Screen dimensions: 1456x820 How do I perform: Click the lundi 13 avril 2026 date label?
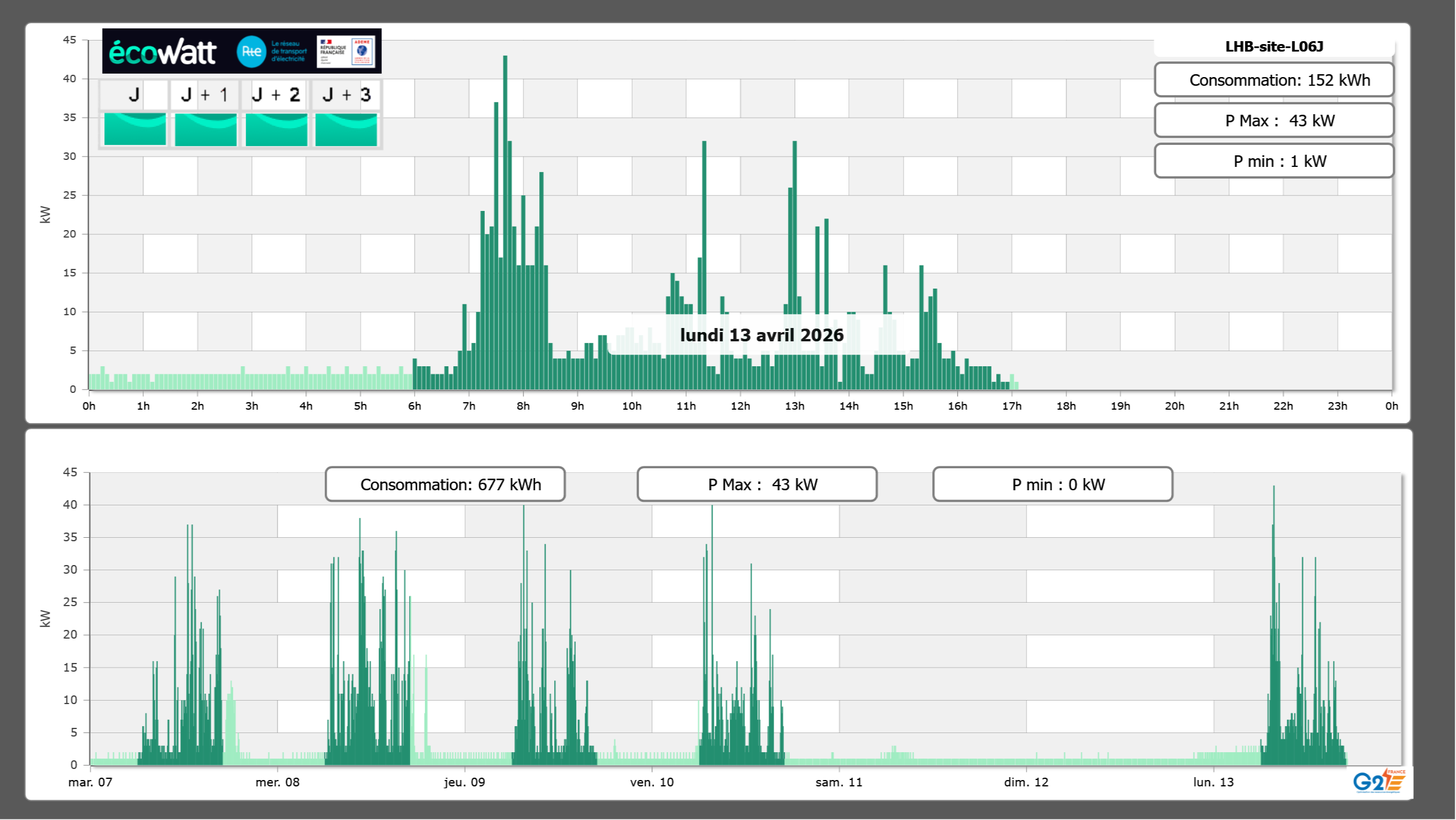pyautogui.click(x=761, y=335)
